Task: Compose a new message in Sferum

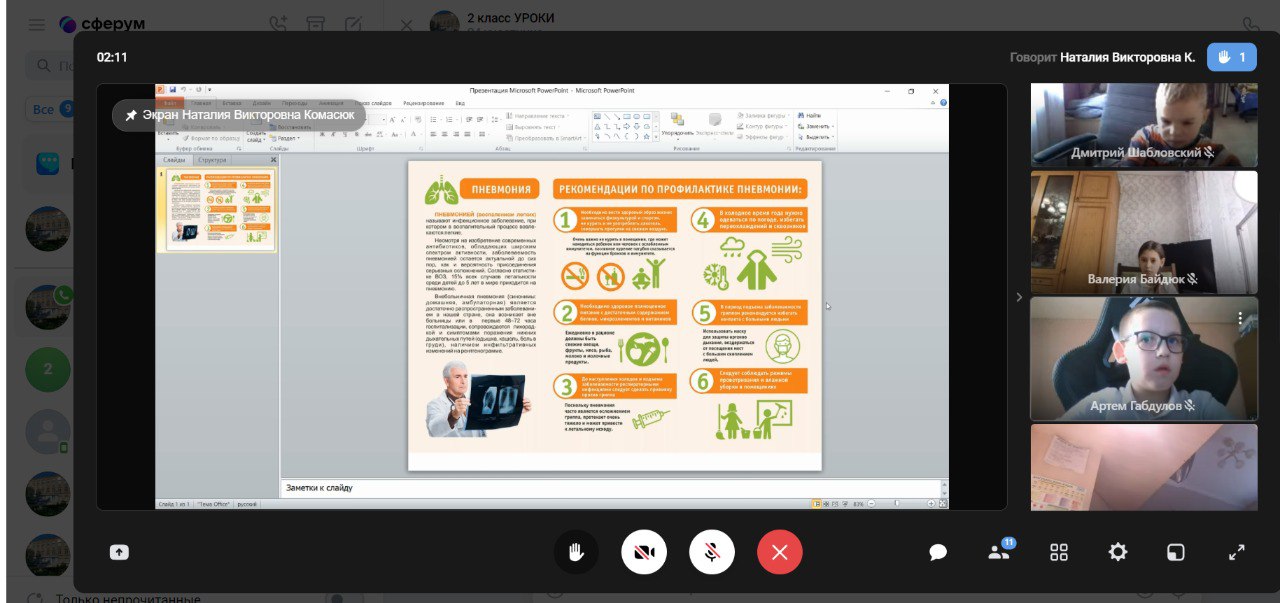Action: click(x=353, y=24)
